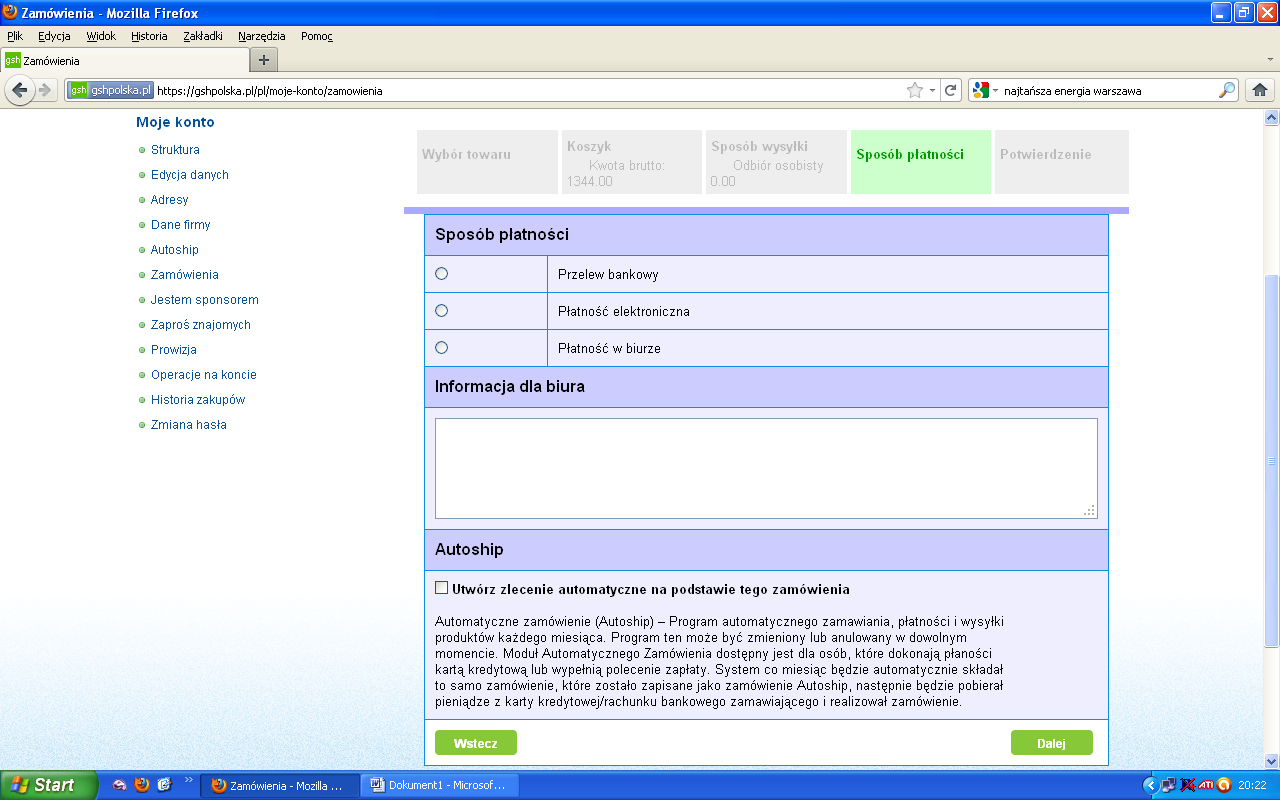Image resolution: width=1280 pixels, height=800 pixels.
Task: Click the Płatność elektroniczna label text
Action: tap(624, 311)
